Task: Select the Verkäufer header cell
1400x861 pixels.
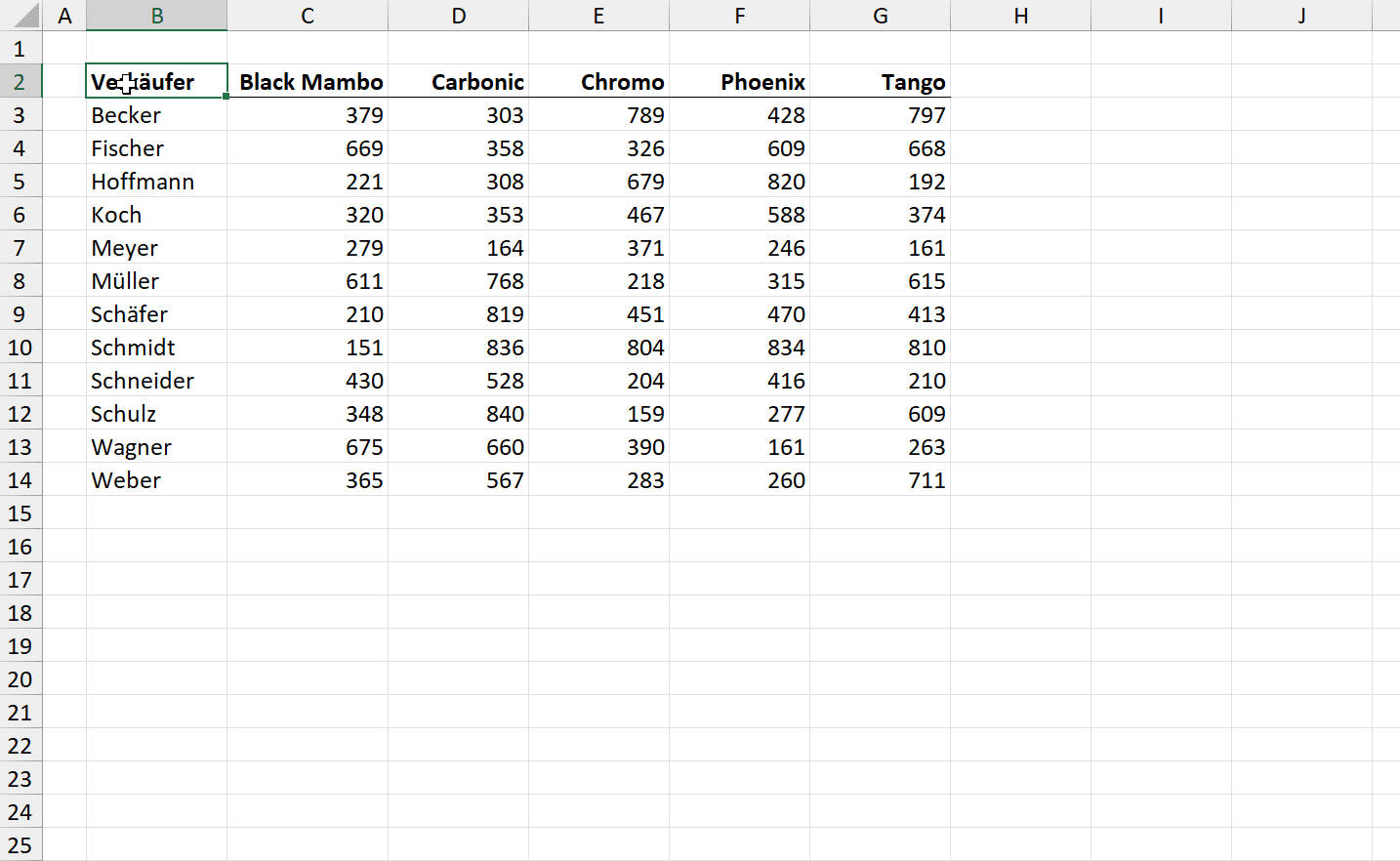Action: [156, 82]
